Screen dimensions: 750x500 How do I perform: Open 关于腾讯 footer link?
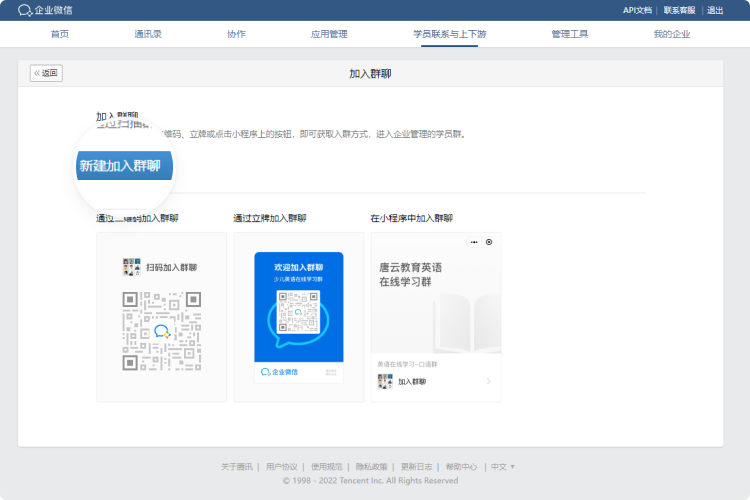coord(236,467)
